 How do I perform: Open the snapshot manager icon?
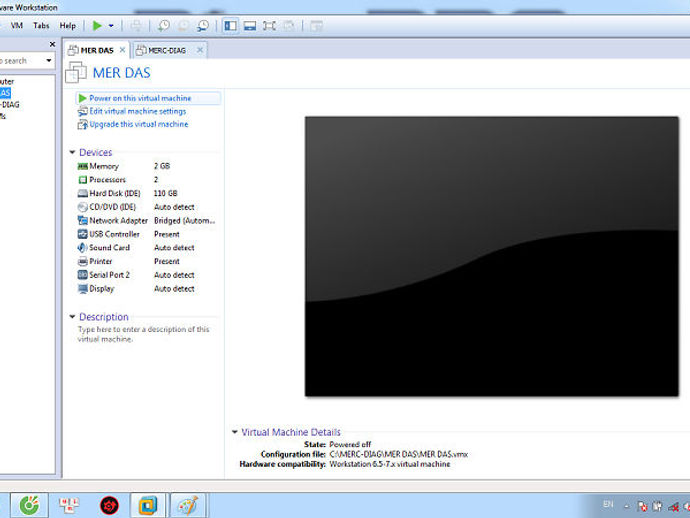click(x=202, y=26)
